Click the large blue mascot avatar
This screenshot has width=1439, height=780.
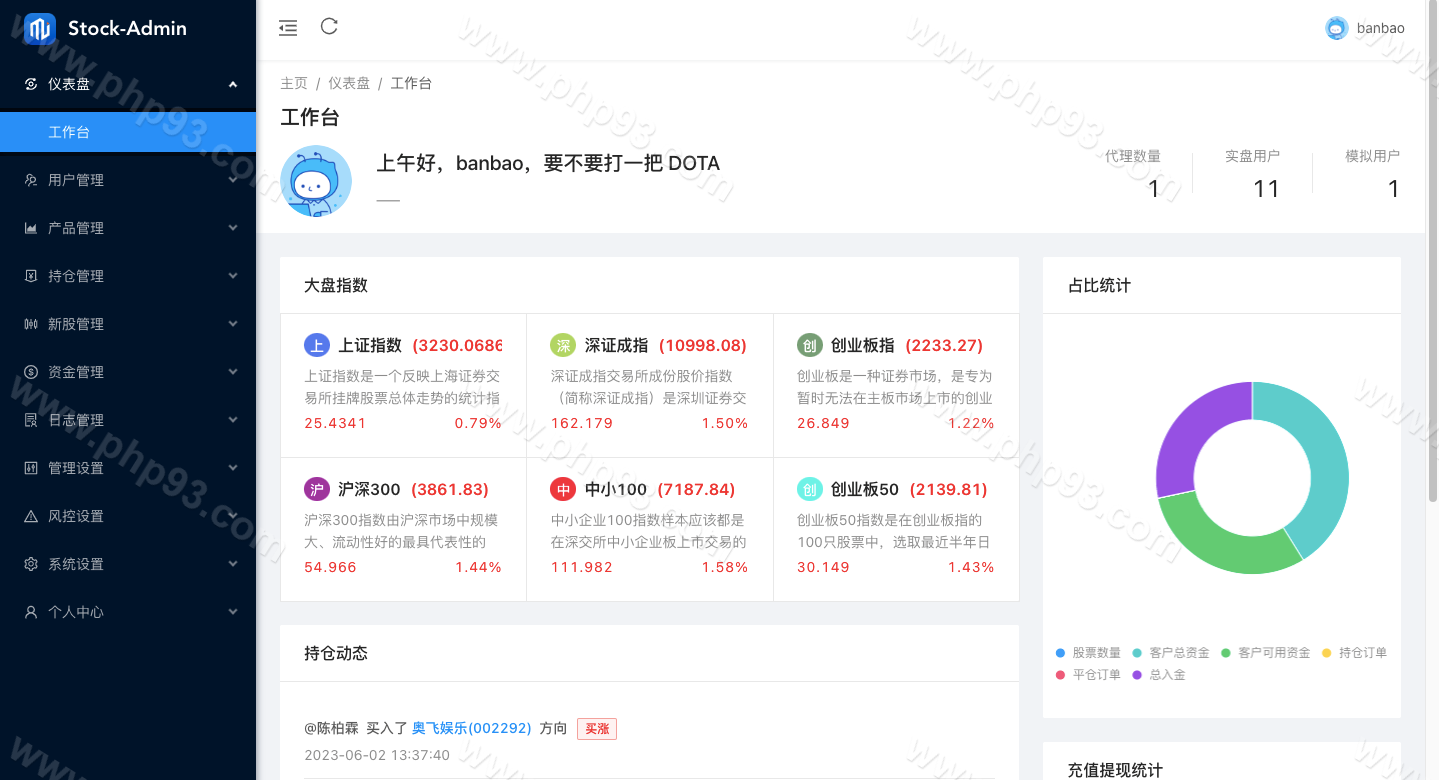(316, 181)
